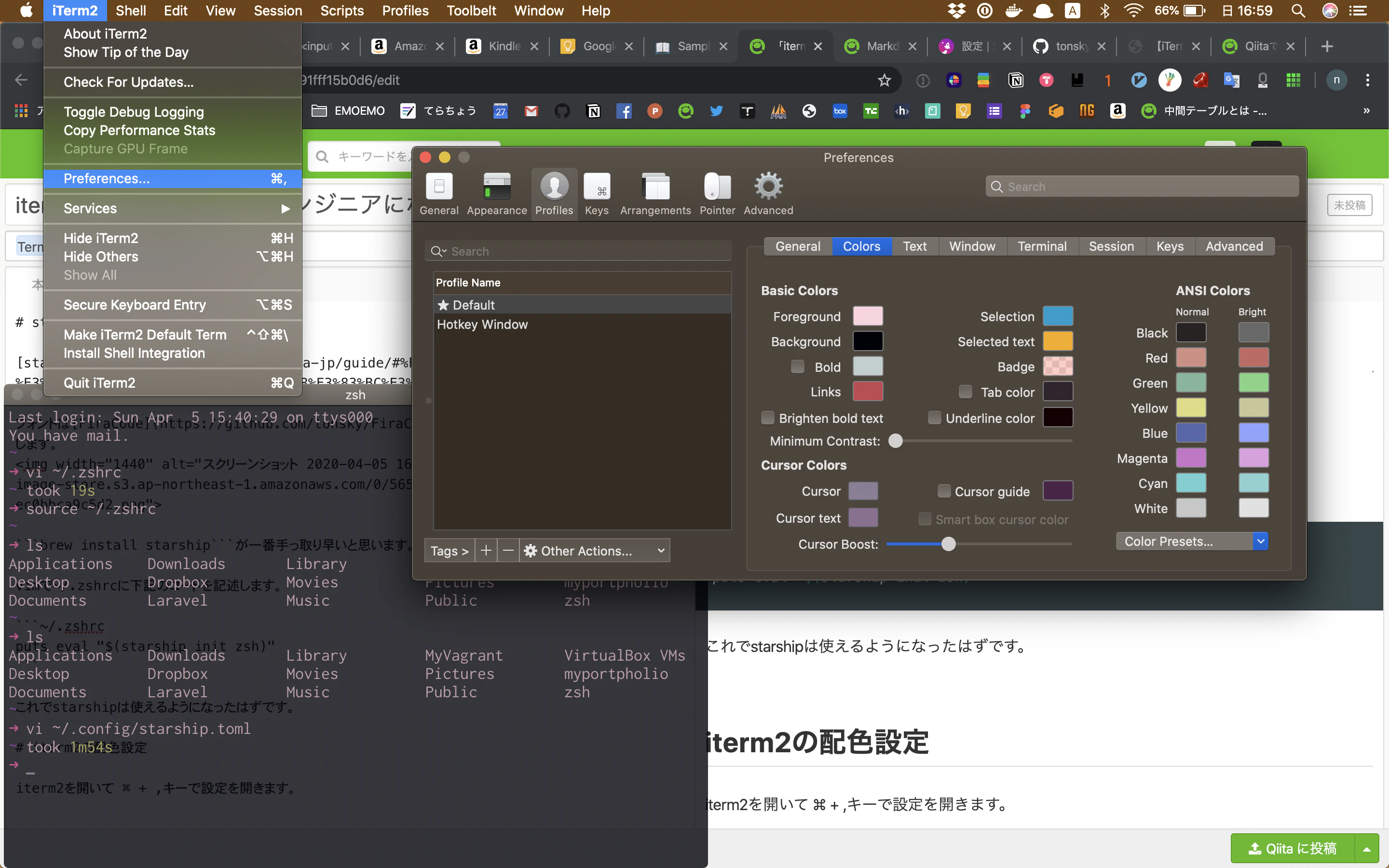
Task: Expand the Services submenu
Action: click(x=173, y=208)
